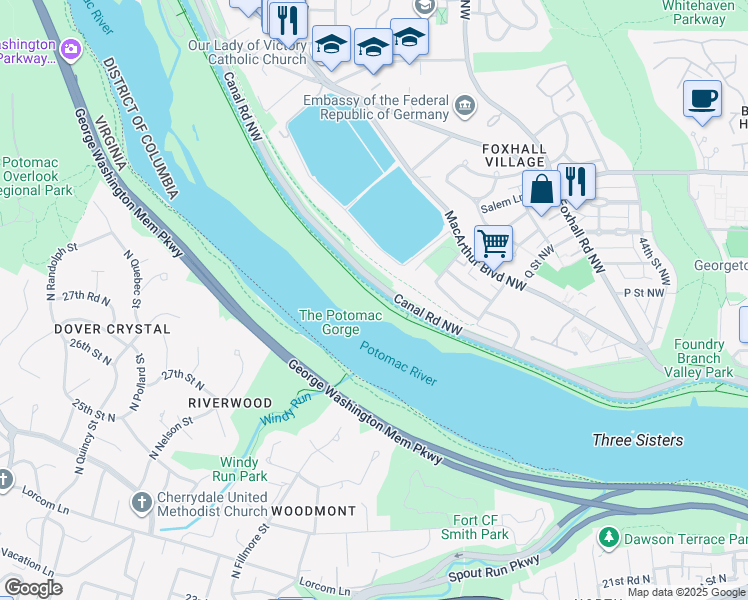Click the grocery shopping cart marker

pos(494,244)
